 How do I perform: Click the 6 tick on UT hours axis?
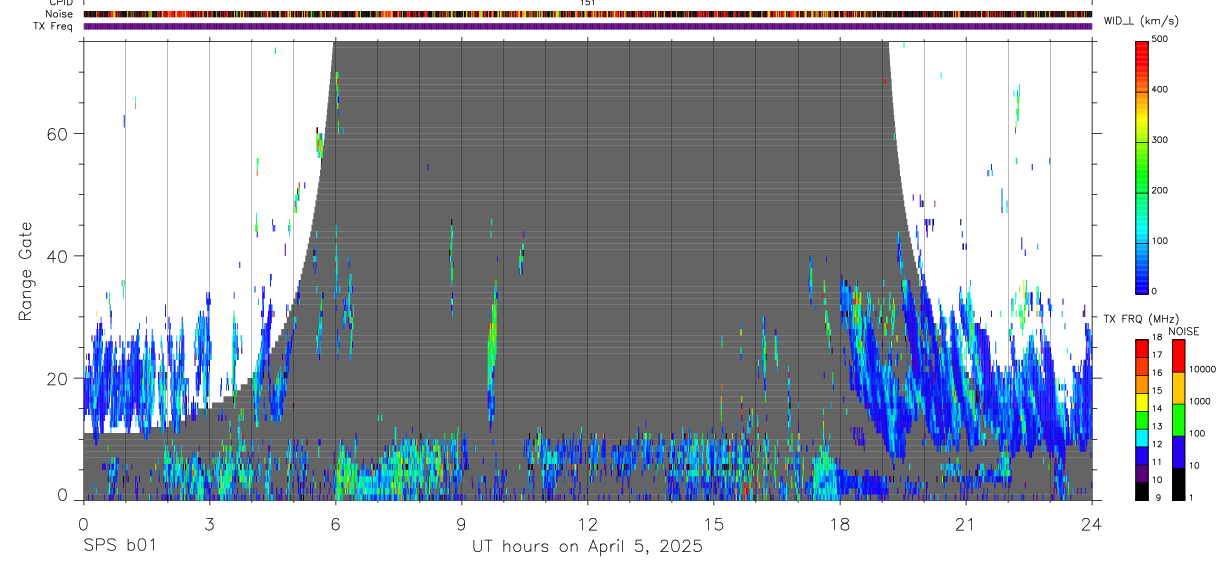coord(335,523)
